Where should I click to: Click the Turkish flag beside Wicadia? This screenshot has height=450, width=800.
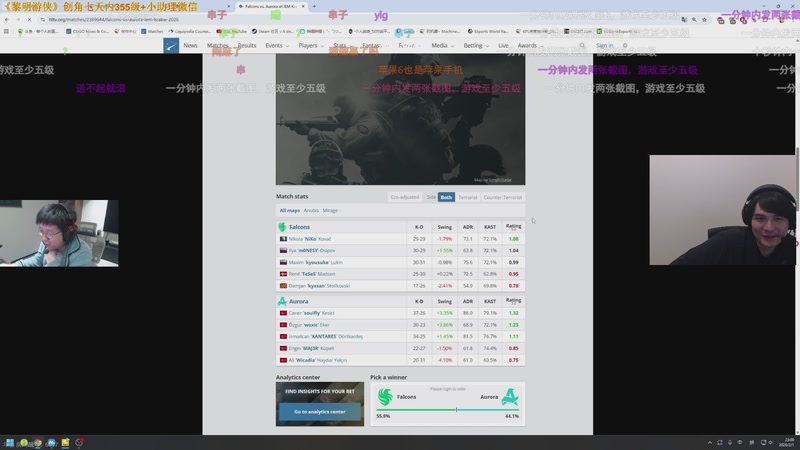[x=283, y=360]
